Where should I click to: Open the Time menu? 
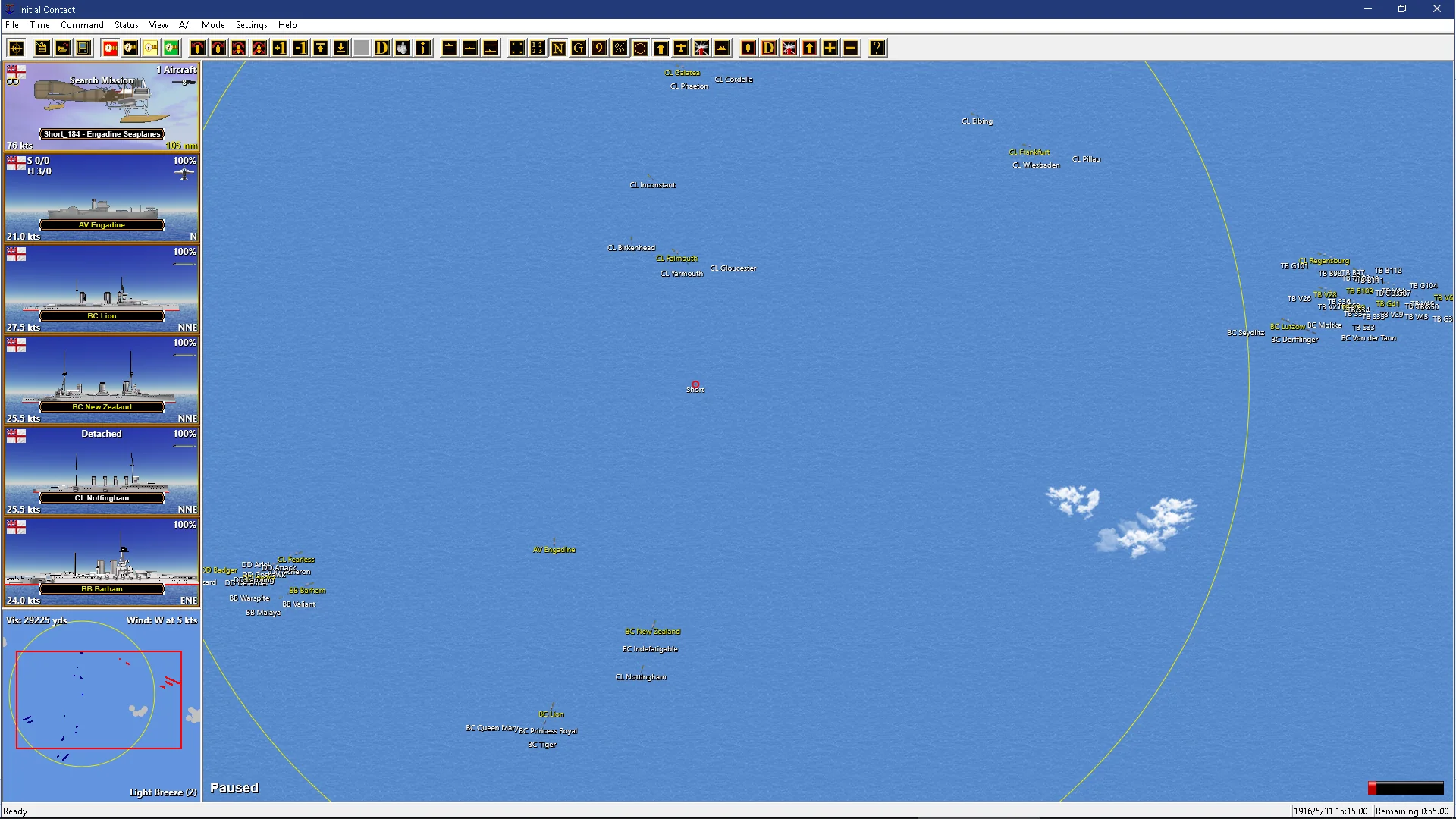point(39,25)
